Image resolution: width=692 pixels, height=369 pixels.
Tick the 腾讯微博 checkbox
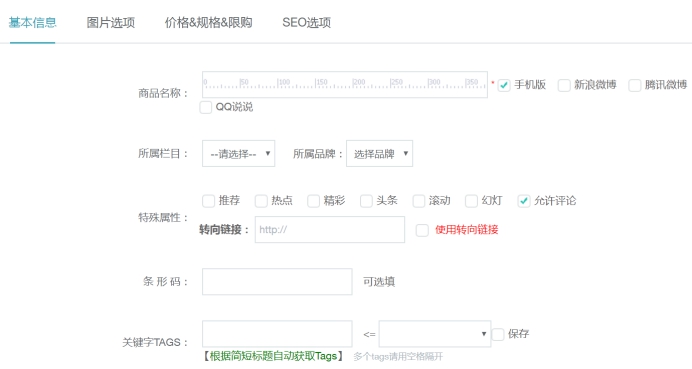coord(635,85)
